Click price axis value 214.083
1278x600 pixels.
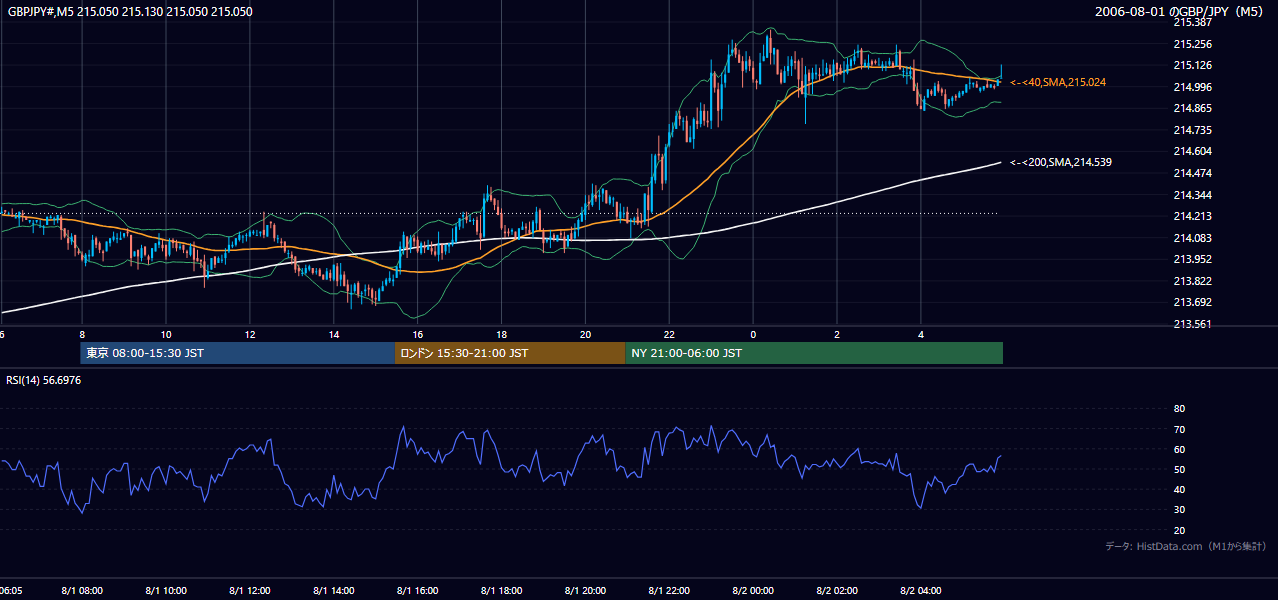(x=1192, y=238)
